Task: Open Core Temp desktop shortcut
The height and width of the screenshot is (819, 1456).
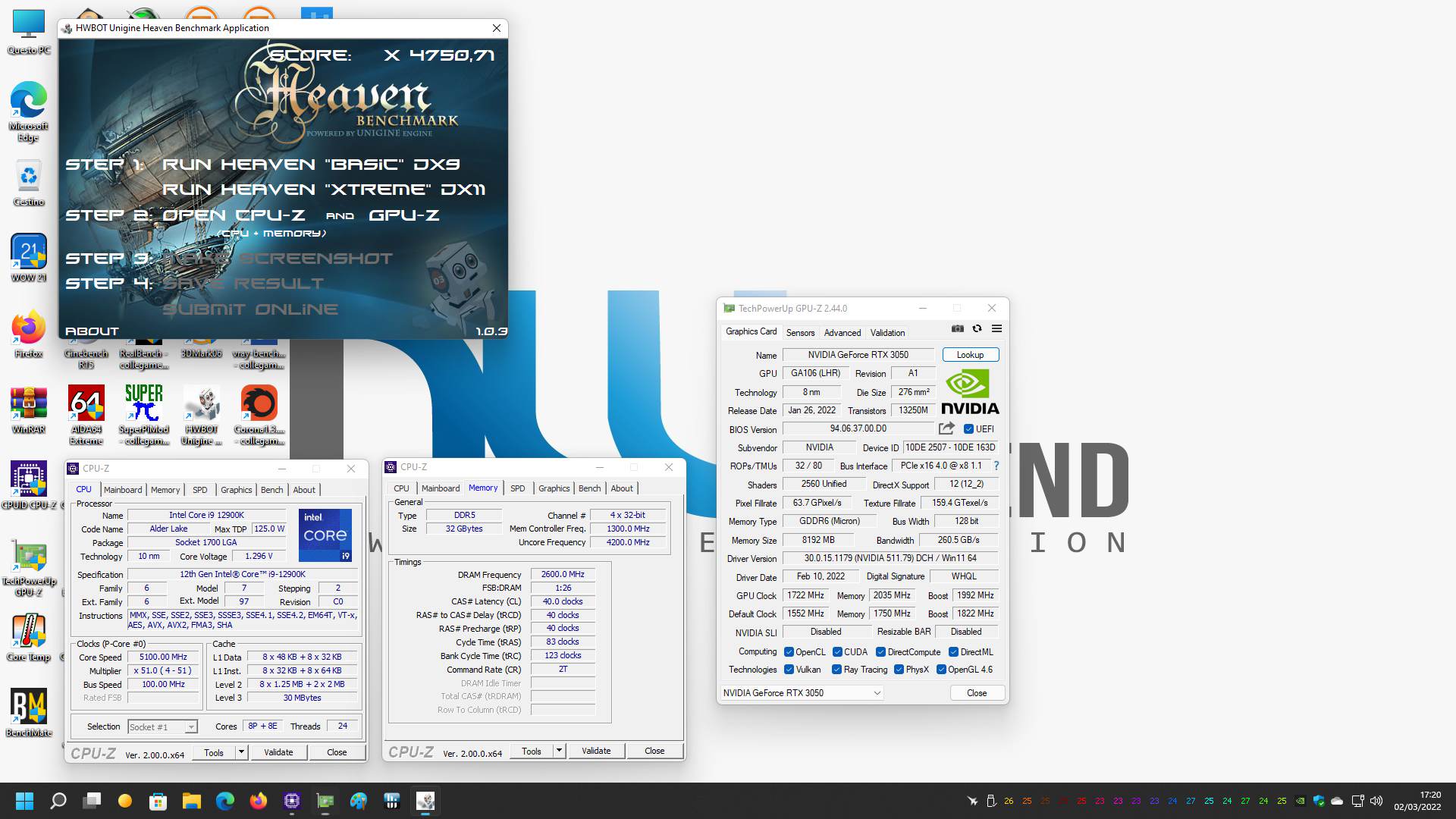Action: click(x=29, y=637)
